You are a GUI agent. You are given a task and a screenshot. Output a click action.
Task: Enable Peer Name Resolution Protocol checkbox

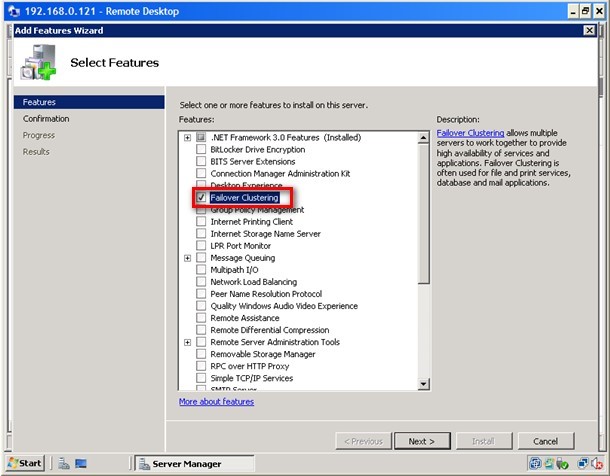(x=201, y=294)
